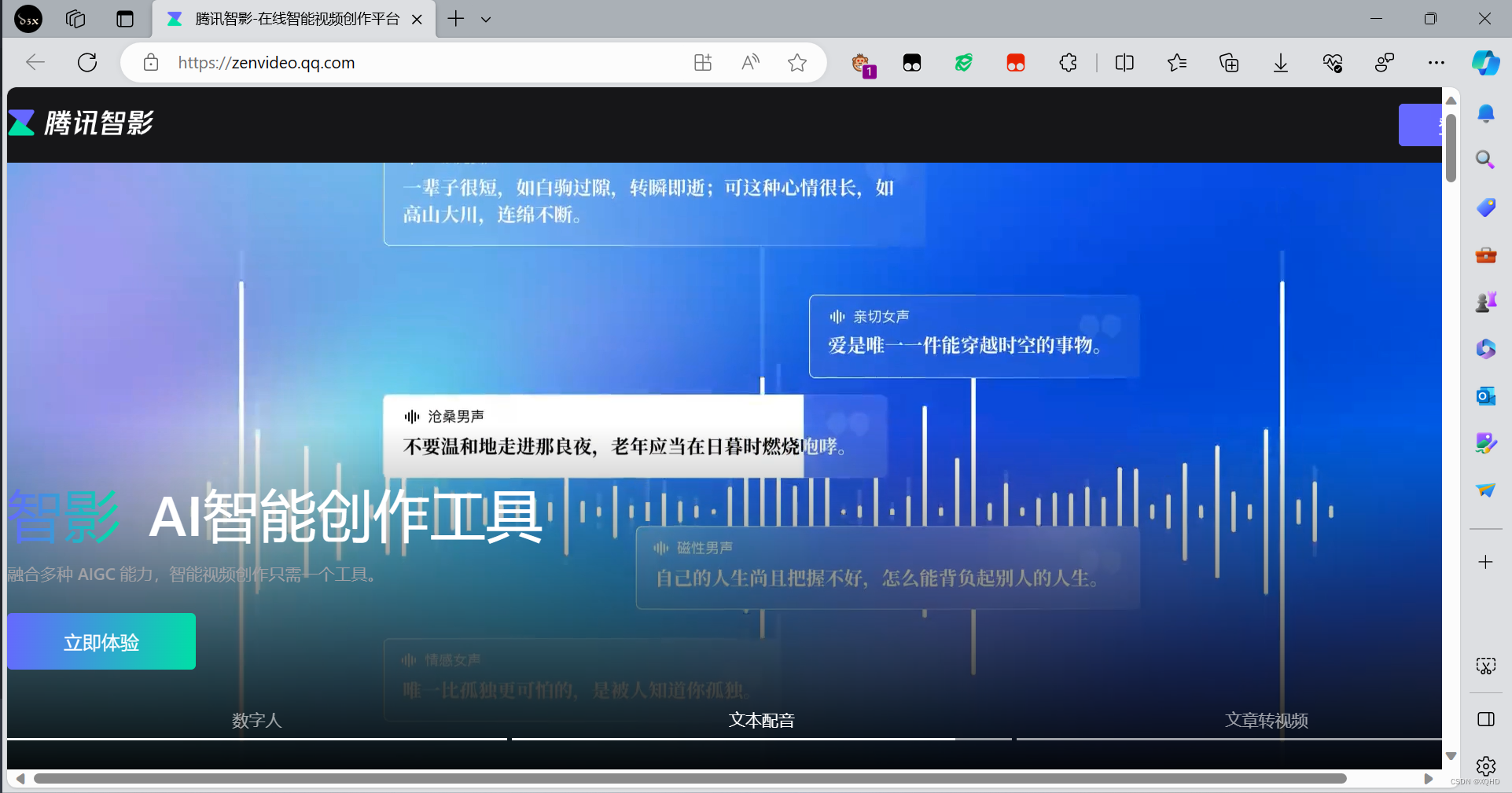The image size is (1512, 793).
Task: Refresh the current page
Action: [87, 62]
